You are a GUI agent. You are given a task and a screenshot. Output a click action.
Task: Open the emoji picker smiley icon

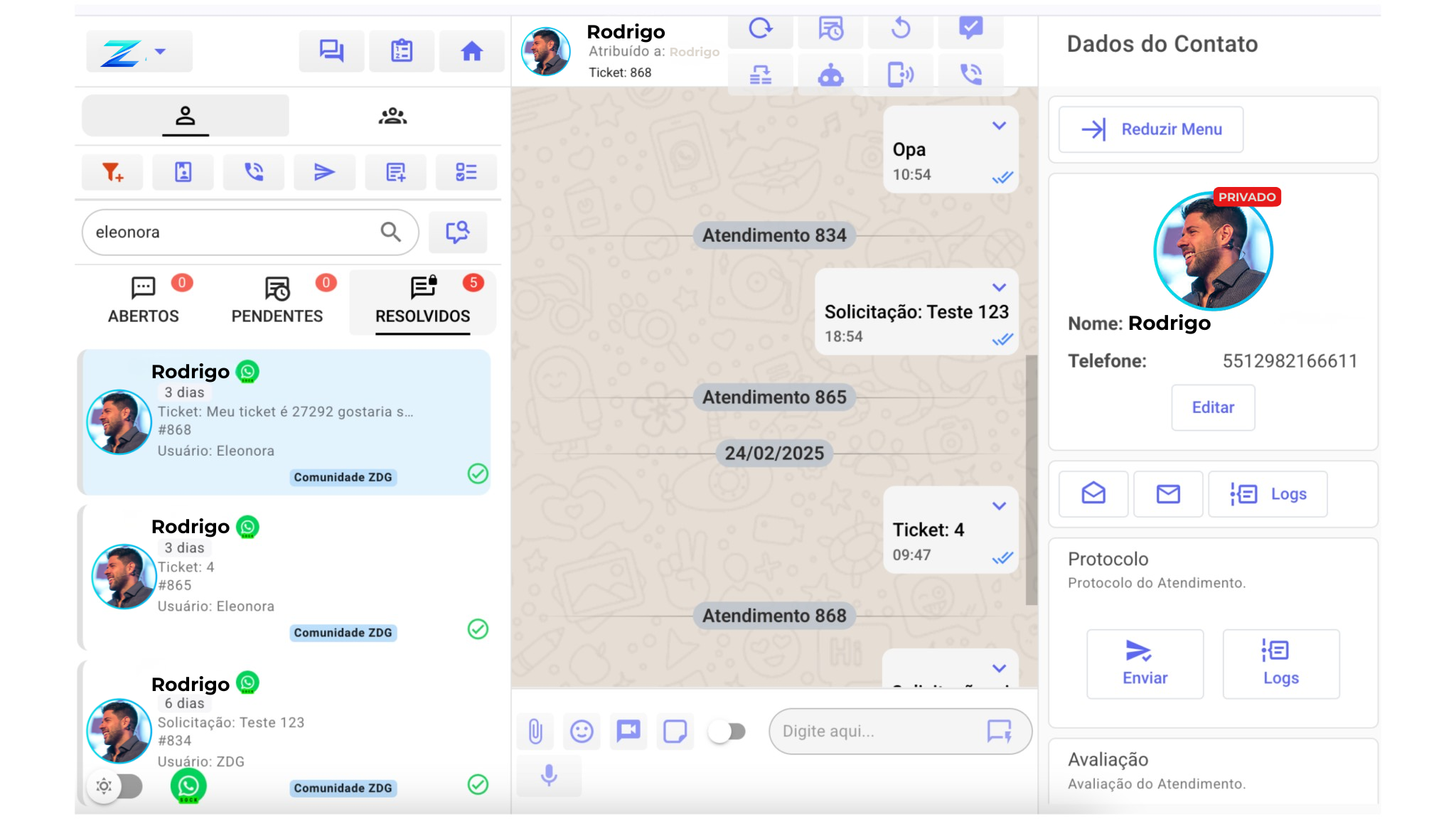[x=582, y=731]
